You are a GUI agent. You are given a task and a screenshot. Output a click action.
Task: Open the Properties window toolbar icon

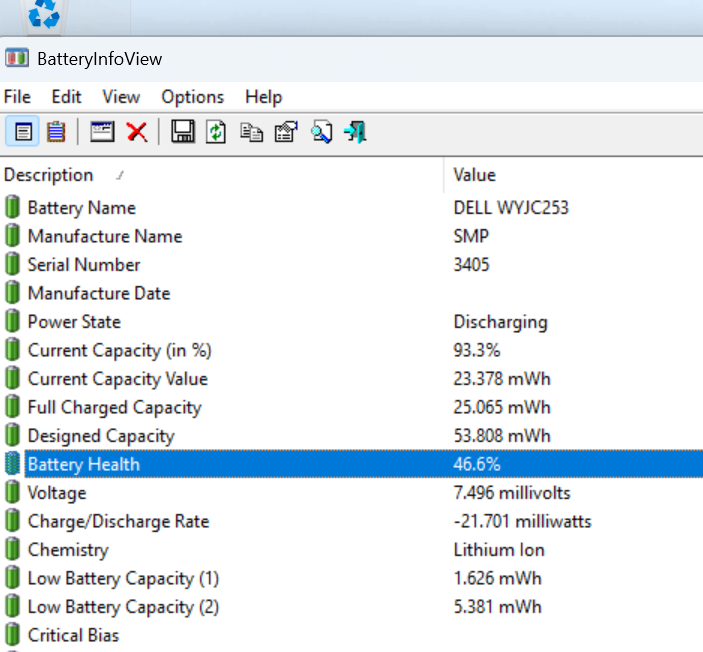(x=102, y=132)
